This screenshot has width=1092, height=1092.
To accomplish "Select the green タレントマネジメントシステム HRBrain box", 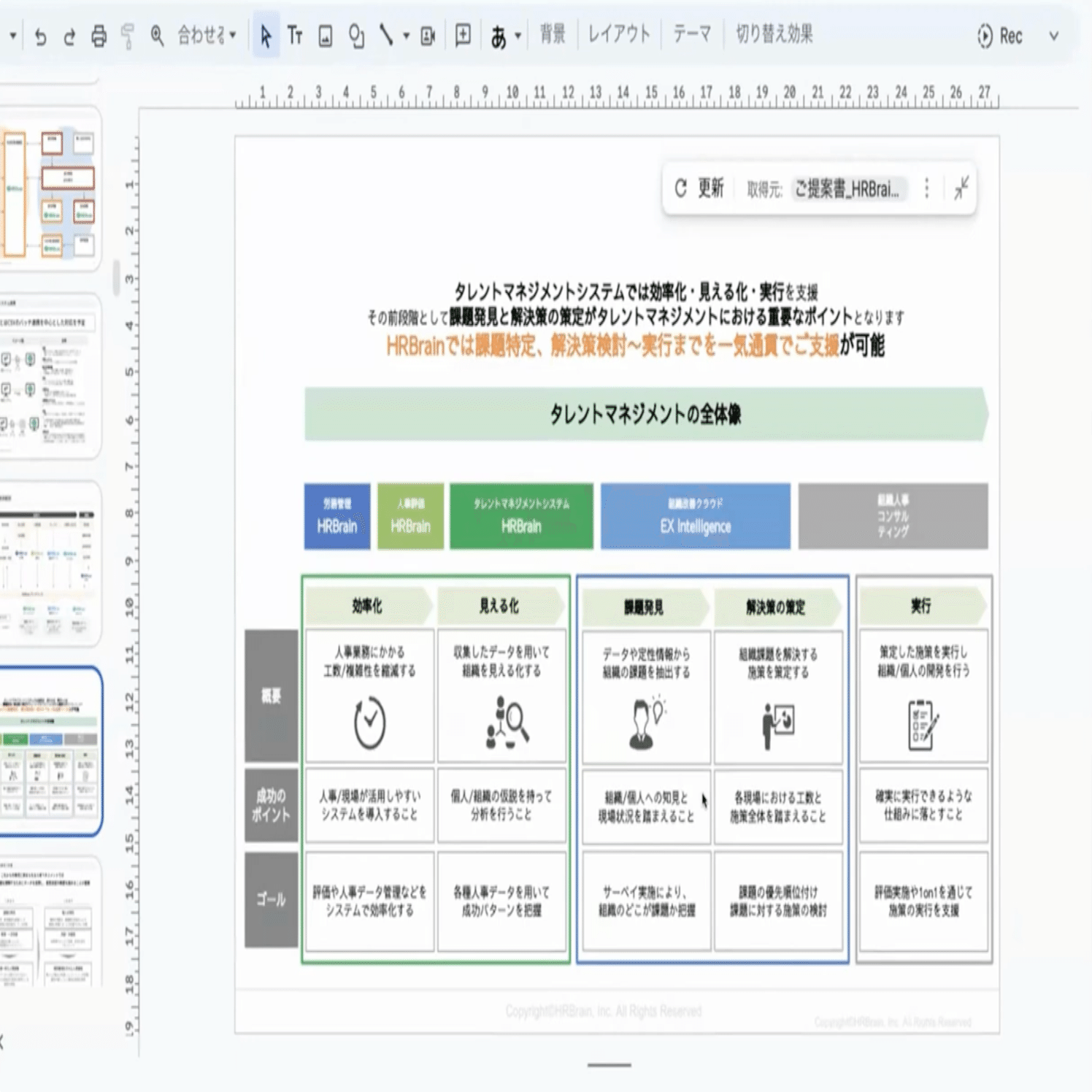I will [521, 516].
